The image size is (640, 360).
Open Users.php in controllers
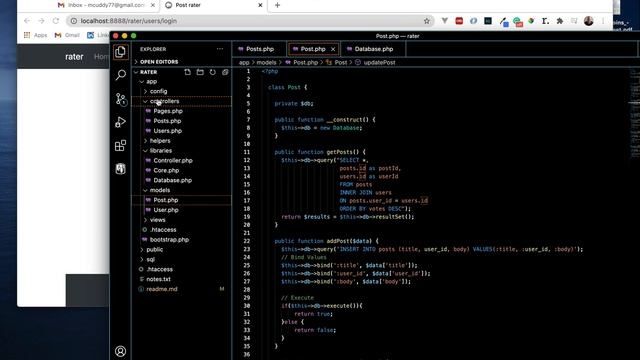(167, 131)
